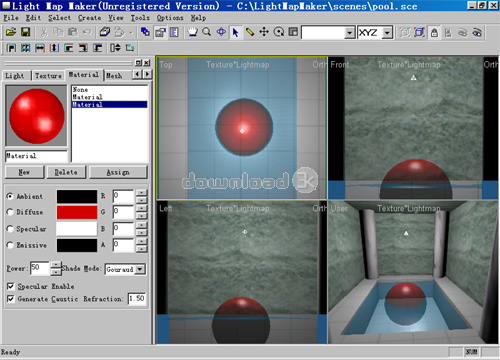Open the empty toolbar combo box
The height and width of the screenshot is (360, 500).
point(328,33)
